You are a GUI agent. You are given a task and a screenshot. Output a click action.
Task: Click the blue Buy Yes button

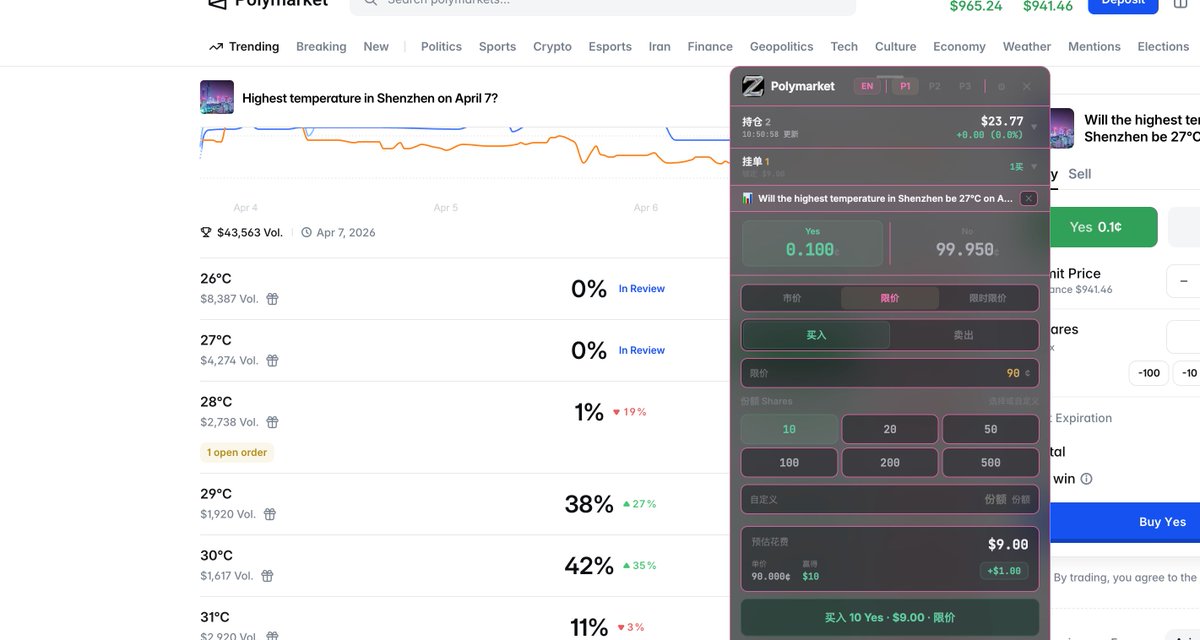[x=1125, y=522]
